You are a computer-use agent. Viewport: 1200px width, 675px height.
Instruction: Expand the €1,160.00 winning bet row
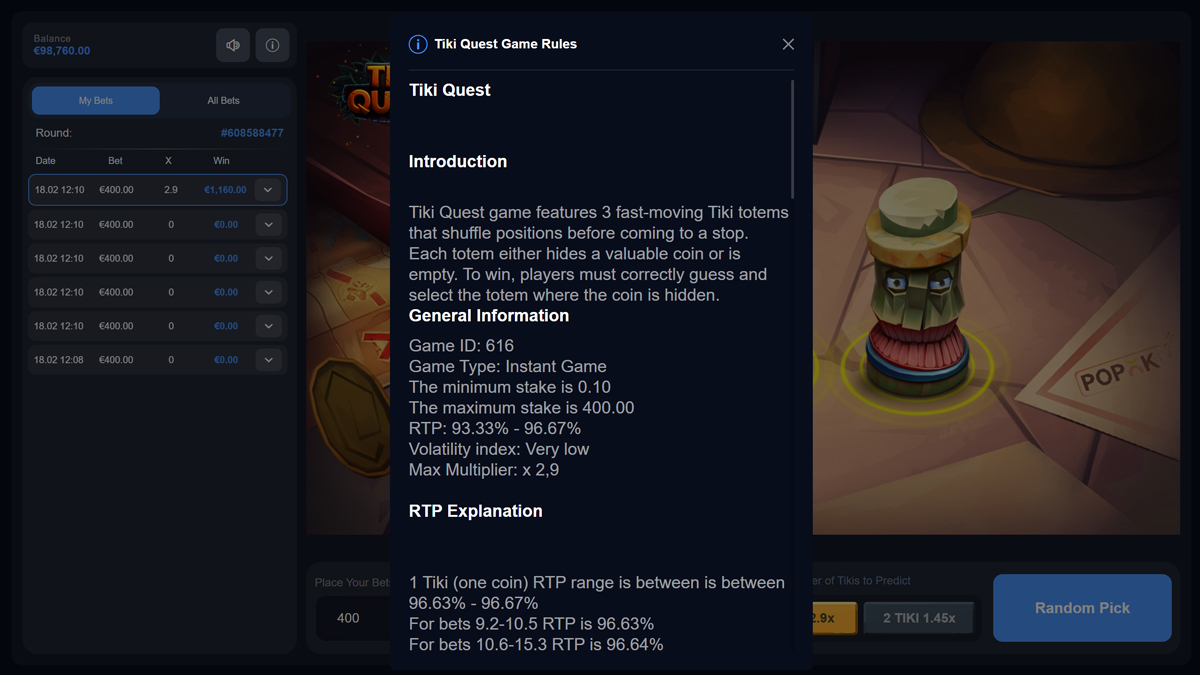pos(268,190)
